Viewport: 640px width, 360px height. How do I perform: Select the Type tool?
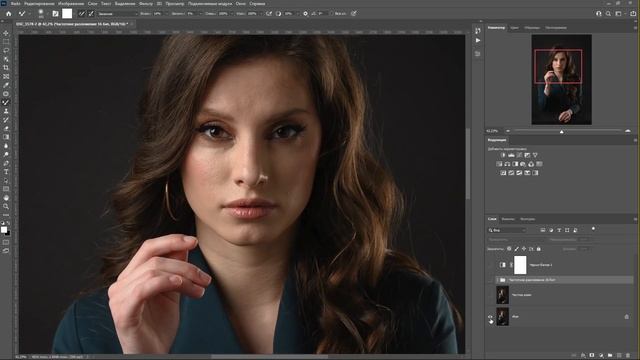coord(6,172)
